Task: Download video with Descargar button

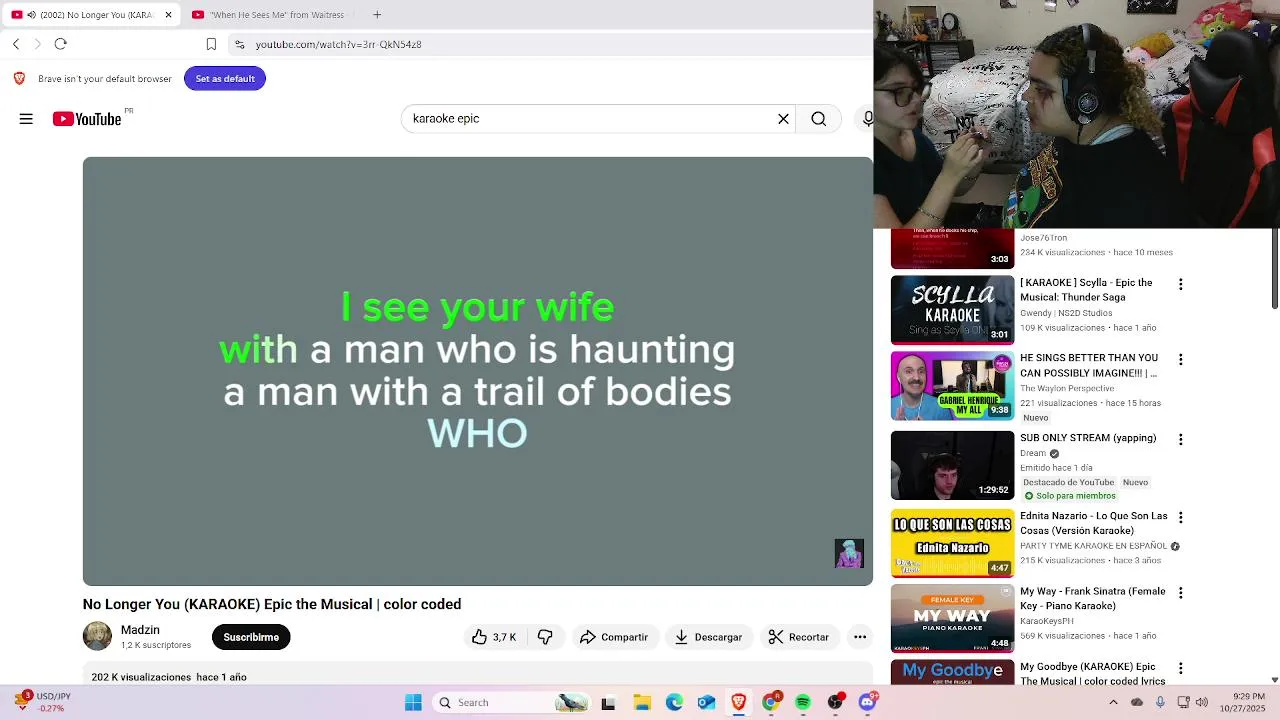Action: 709,637
